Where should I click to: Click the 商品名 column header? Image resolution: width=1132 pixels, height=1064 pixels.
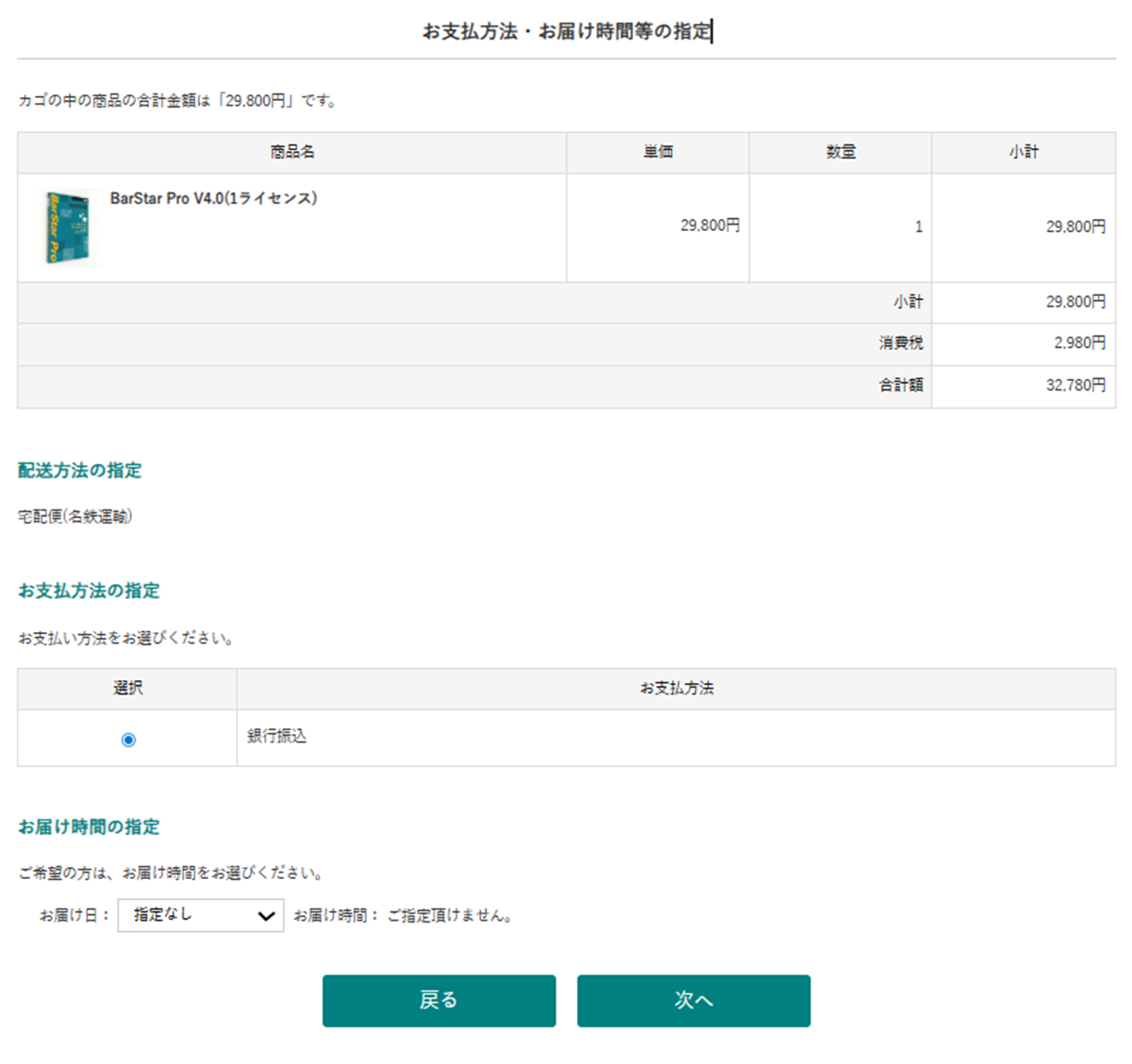click(291, 152)
